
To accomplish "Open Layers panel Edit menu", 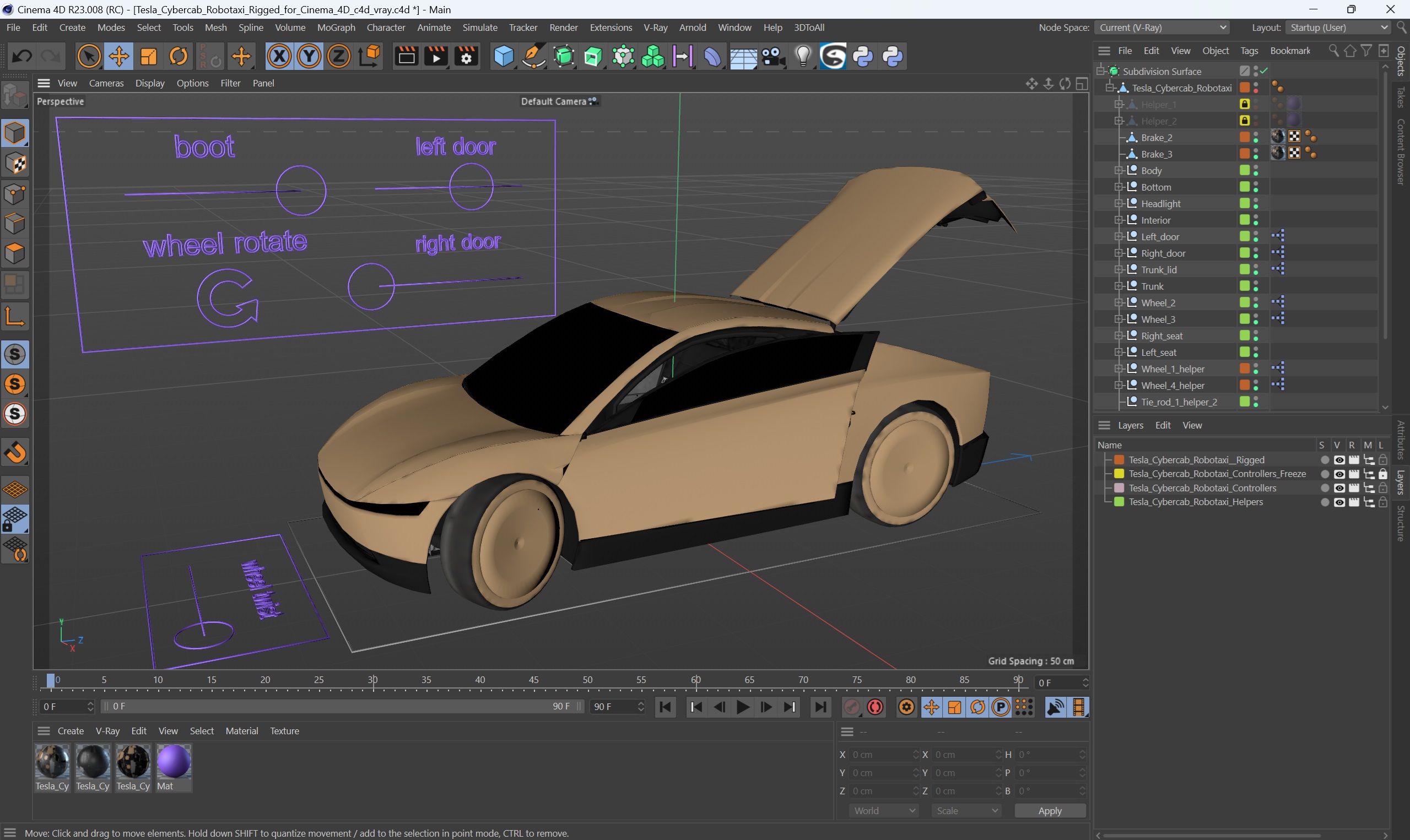I will [1163, 425].
